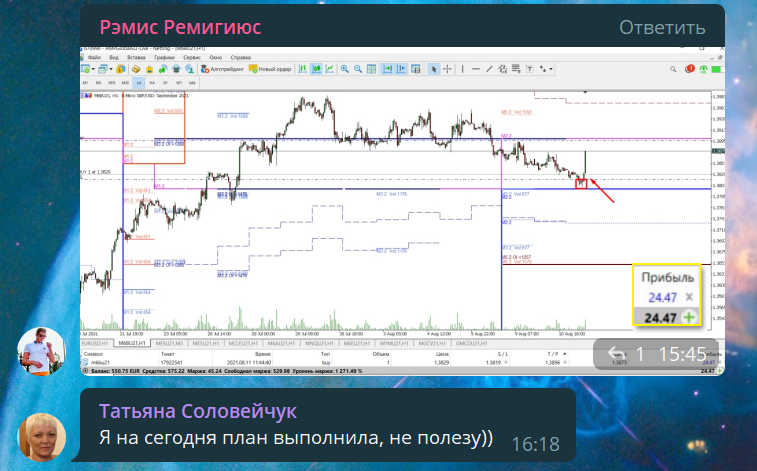The image size is (757, 471).
Task: Open the shapes objects dropdown
Action: (551, 69)
